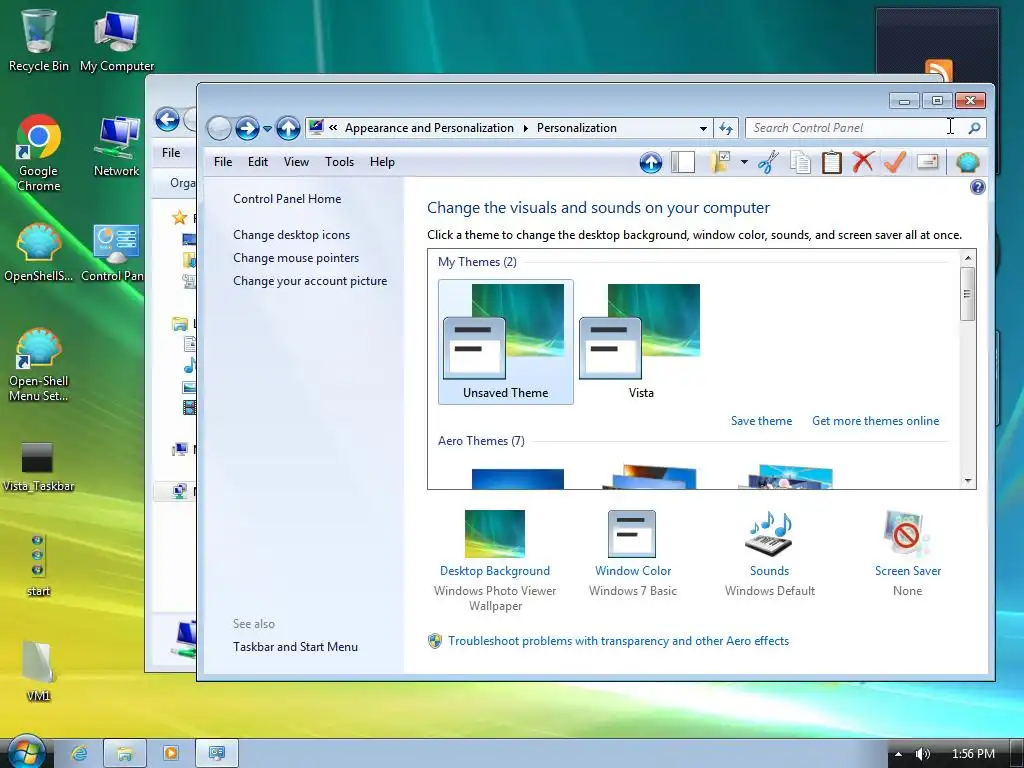Open Sounds settings
The width and height of the screenshot is (1024, 768).
pyautogui.click(x=769, y=552)
